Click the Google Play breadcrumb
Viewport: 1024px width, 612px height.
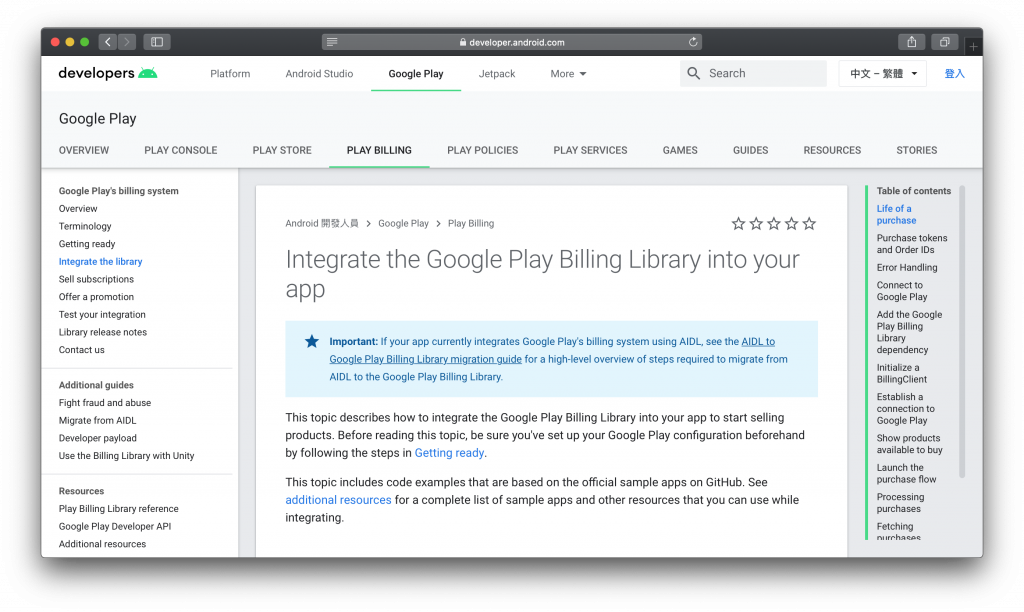click(403, 223)
